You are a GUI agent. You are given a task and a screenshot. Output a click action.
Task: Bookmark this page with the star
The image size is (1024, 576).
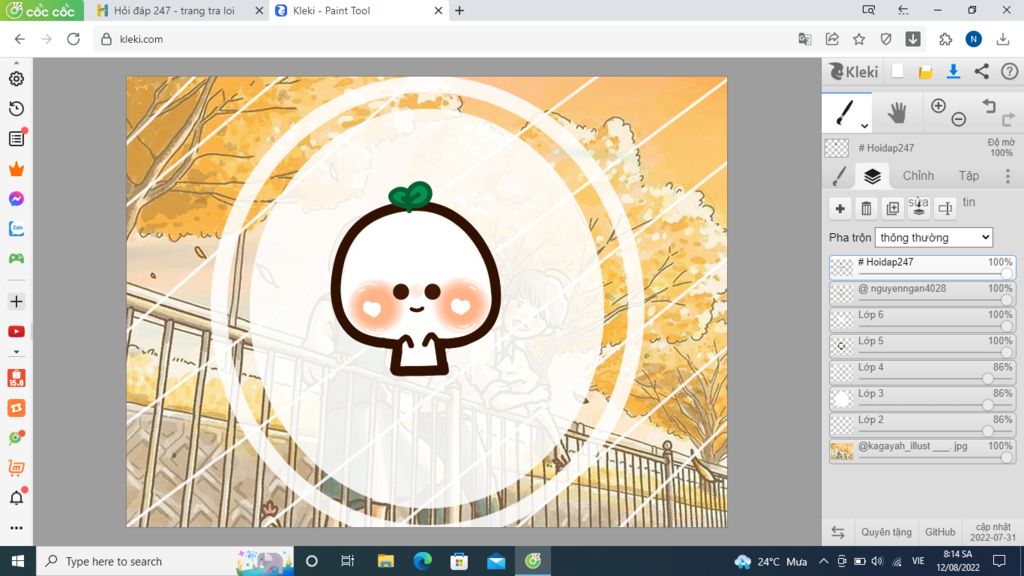click(859, 39)
